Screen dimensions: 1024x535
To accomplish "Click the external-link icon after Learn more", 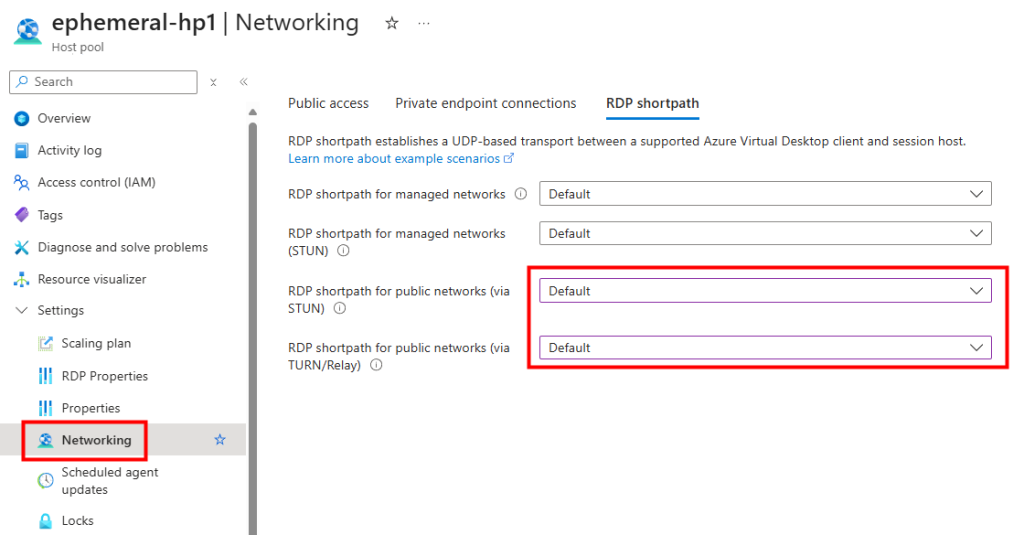I will (509, 158).
